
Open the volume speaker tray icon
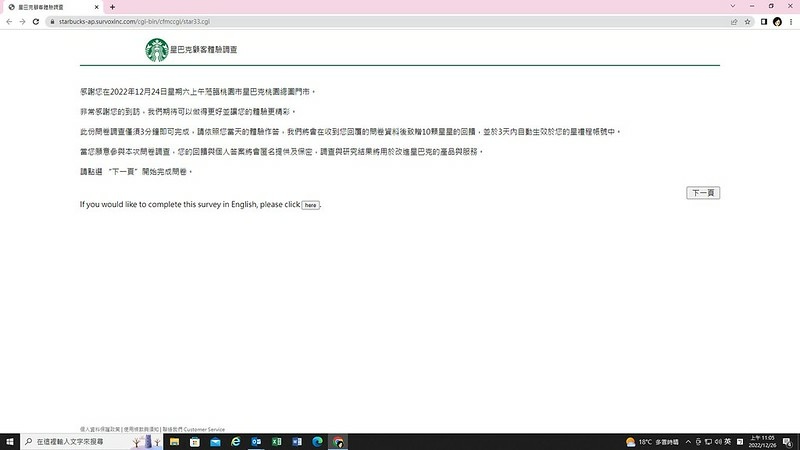coord(718,442)
